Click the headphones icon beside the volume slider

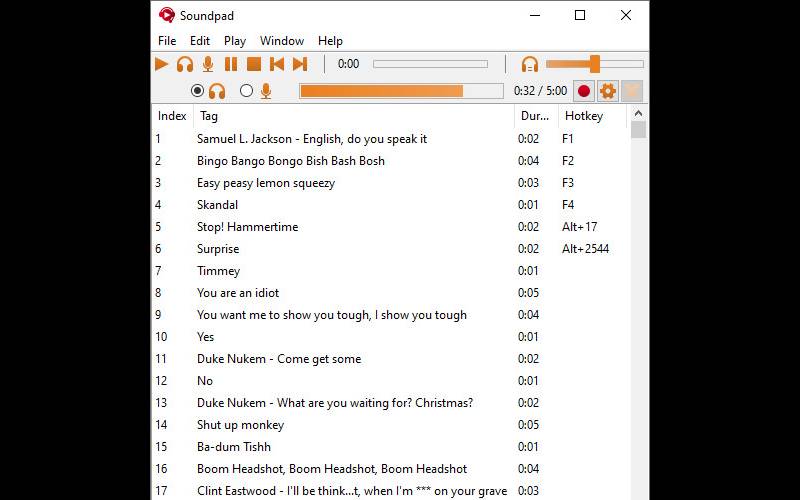coord(530,64)
